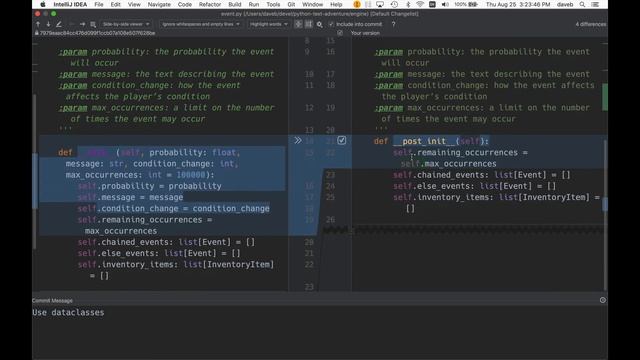Click the synchronize scrolling icon
The height and width of the screenshot is (360, 640).
click(309, 24)
